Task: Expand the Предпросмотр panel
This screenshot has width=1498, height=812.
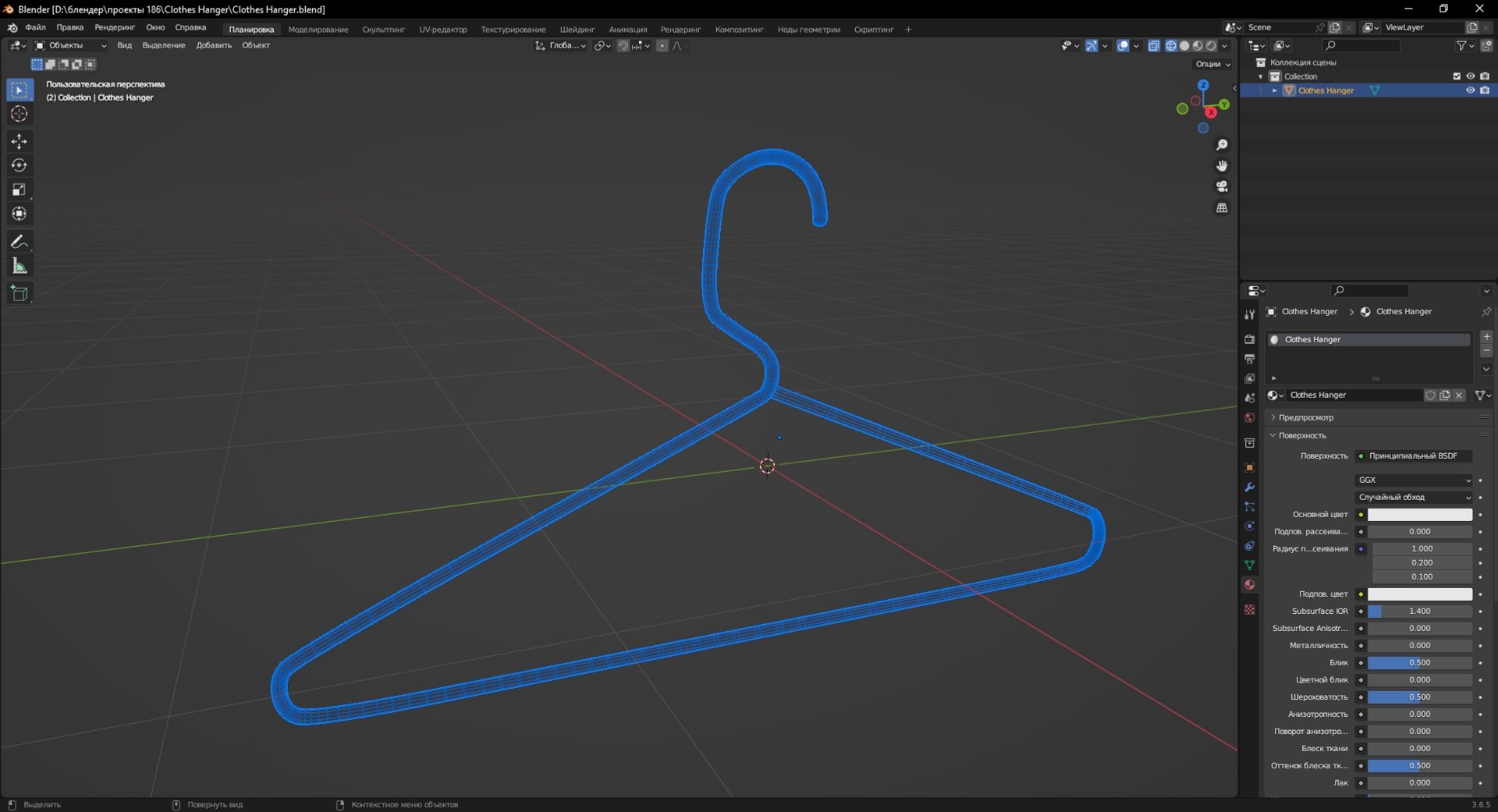Action: pyautogui.click(x=1305, y=417)
